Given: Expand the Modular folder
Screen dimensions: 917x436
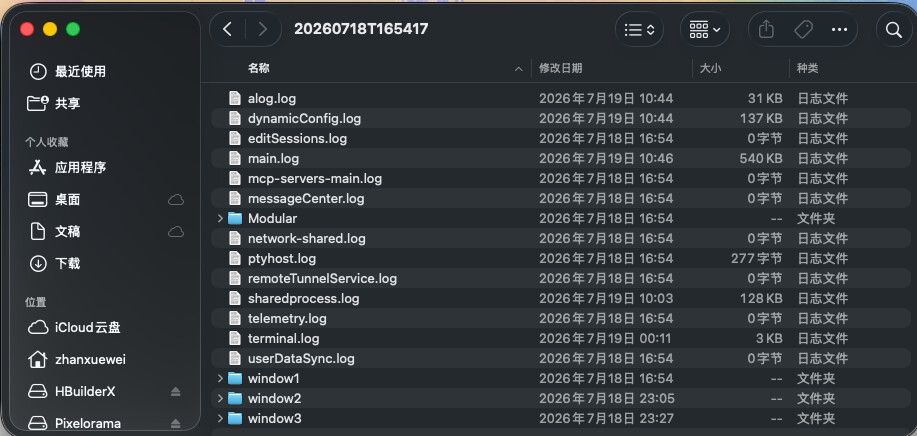Looking at the screenshot, I should [x=220, y=219].
